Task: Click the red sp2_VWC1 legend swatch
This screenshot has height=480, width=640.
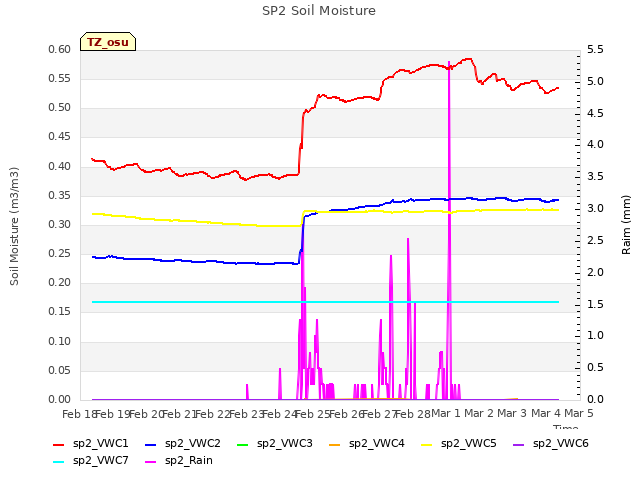Action: click(59, 444)
